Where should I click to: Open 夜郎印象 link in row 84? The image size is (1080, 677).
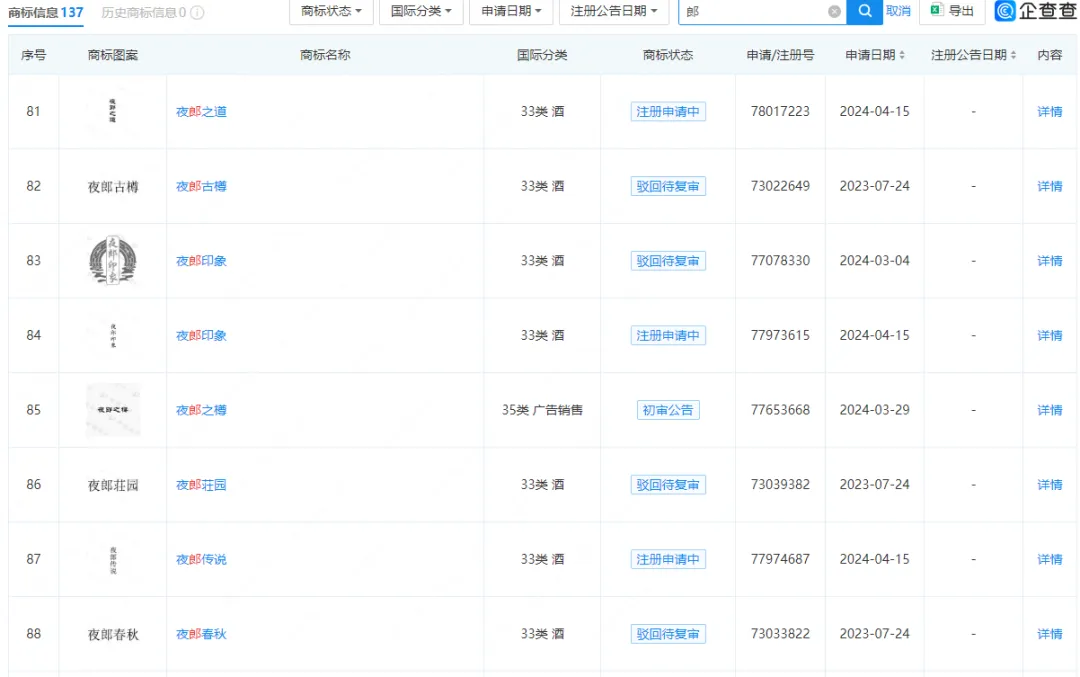[x=201, y=335]
